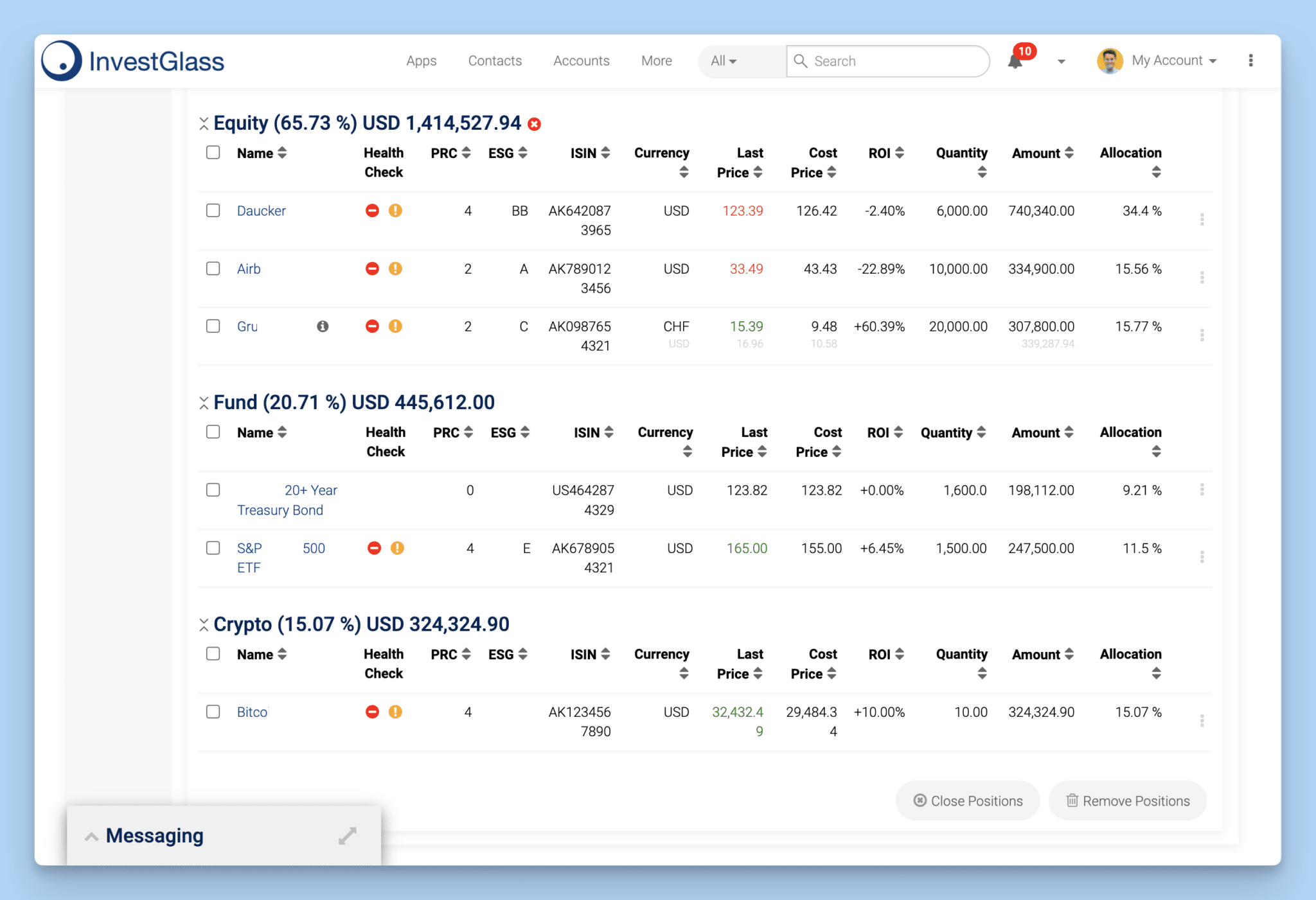The height and width of the screenshot is (900, 1316).
Task: Click the Close Positions button
Action: [967, 800]
